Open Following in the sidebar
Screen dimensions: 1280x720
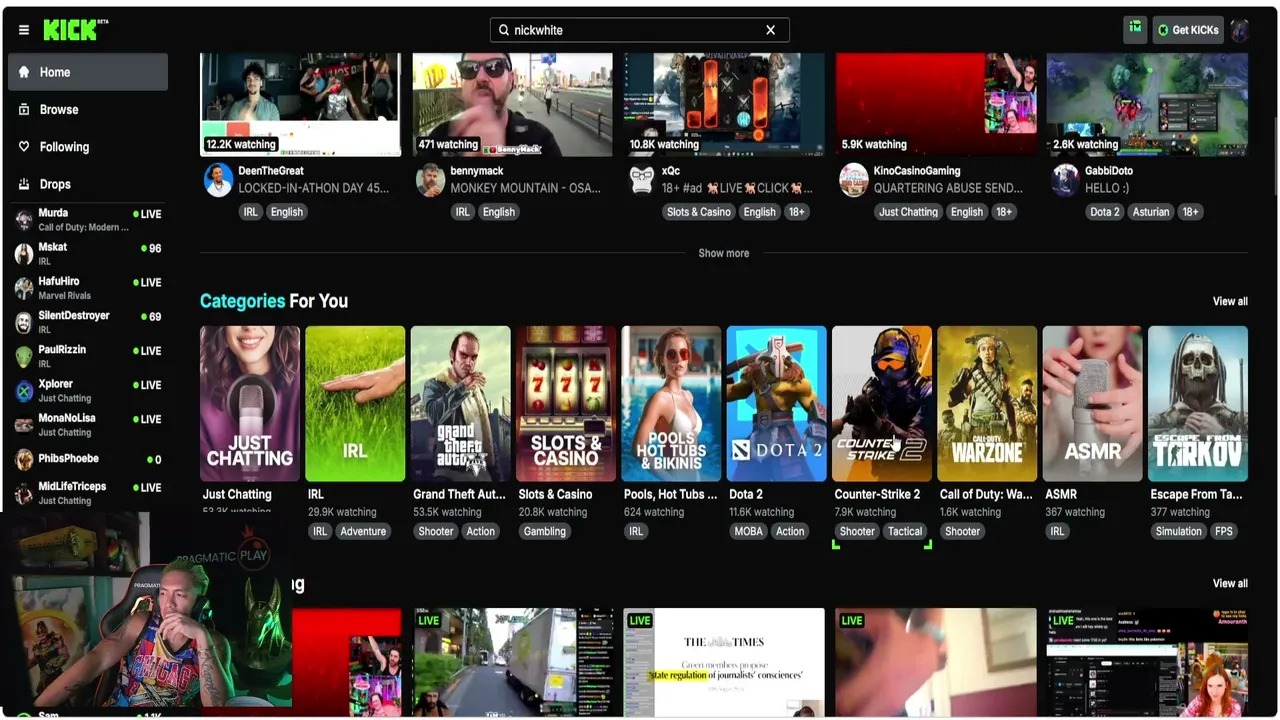88,147
